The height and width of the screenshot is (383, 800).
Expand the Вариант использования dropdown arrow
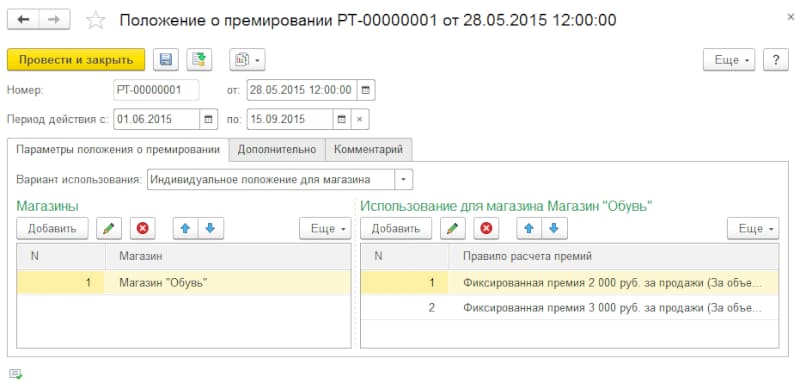click(x=404, y=180)
